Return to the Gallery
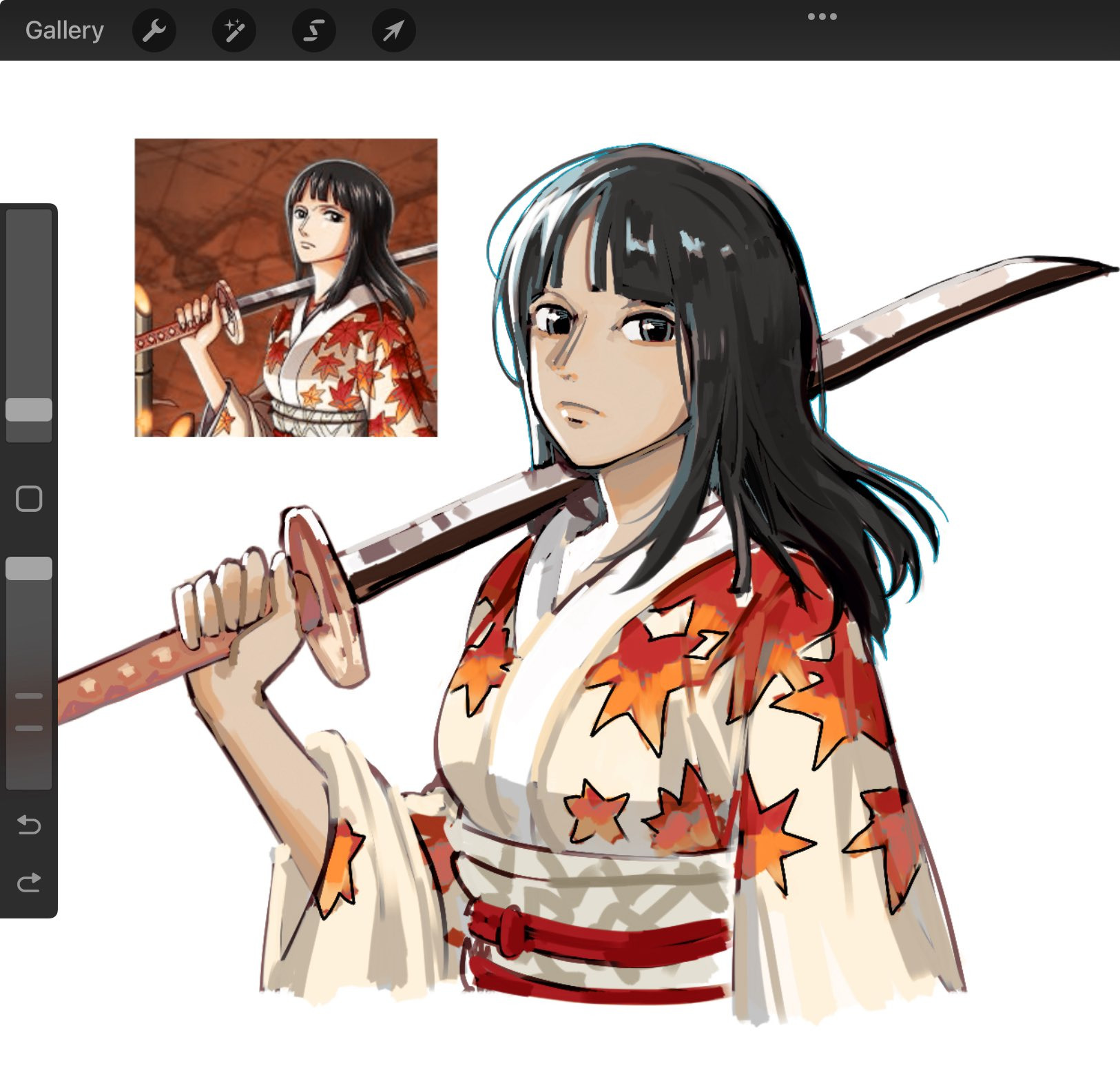Screen dimensions: 1120x1079 [64, 30]
